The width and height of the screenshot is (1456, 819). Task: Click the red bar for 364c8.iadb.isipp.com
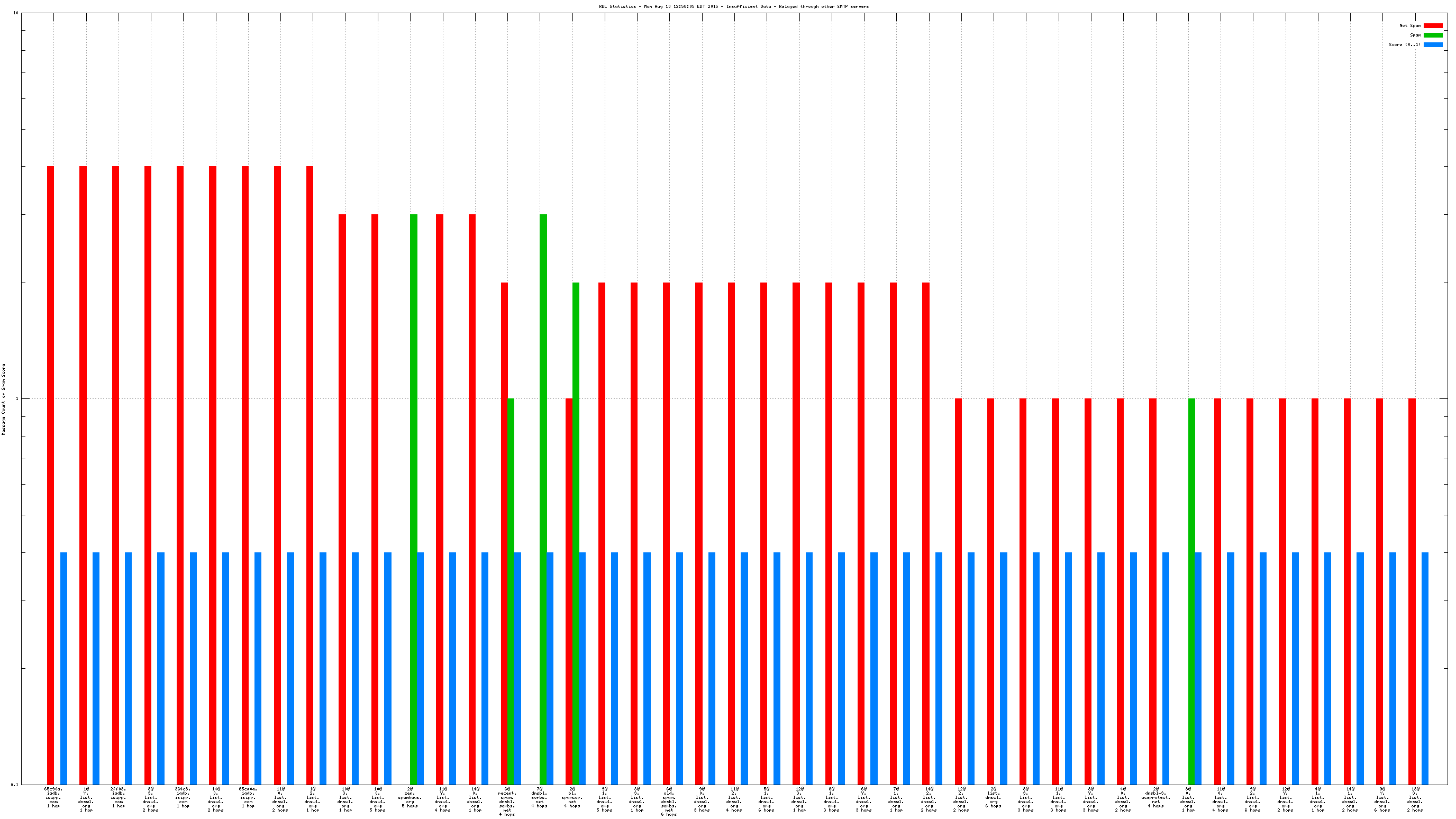[180, 475]
